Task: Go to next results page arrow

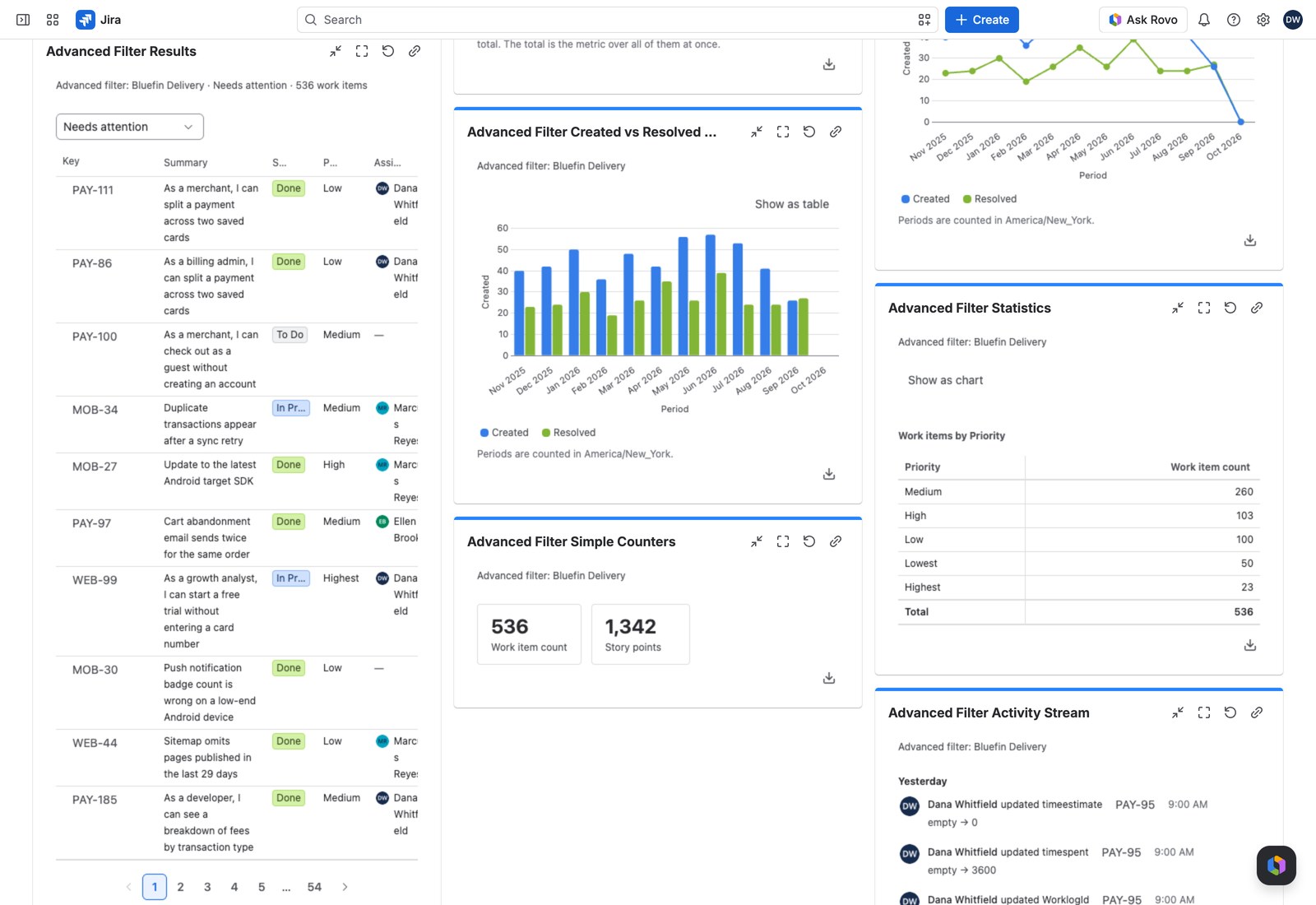Action: (345, 887)
